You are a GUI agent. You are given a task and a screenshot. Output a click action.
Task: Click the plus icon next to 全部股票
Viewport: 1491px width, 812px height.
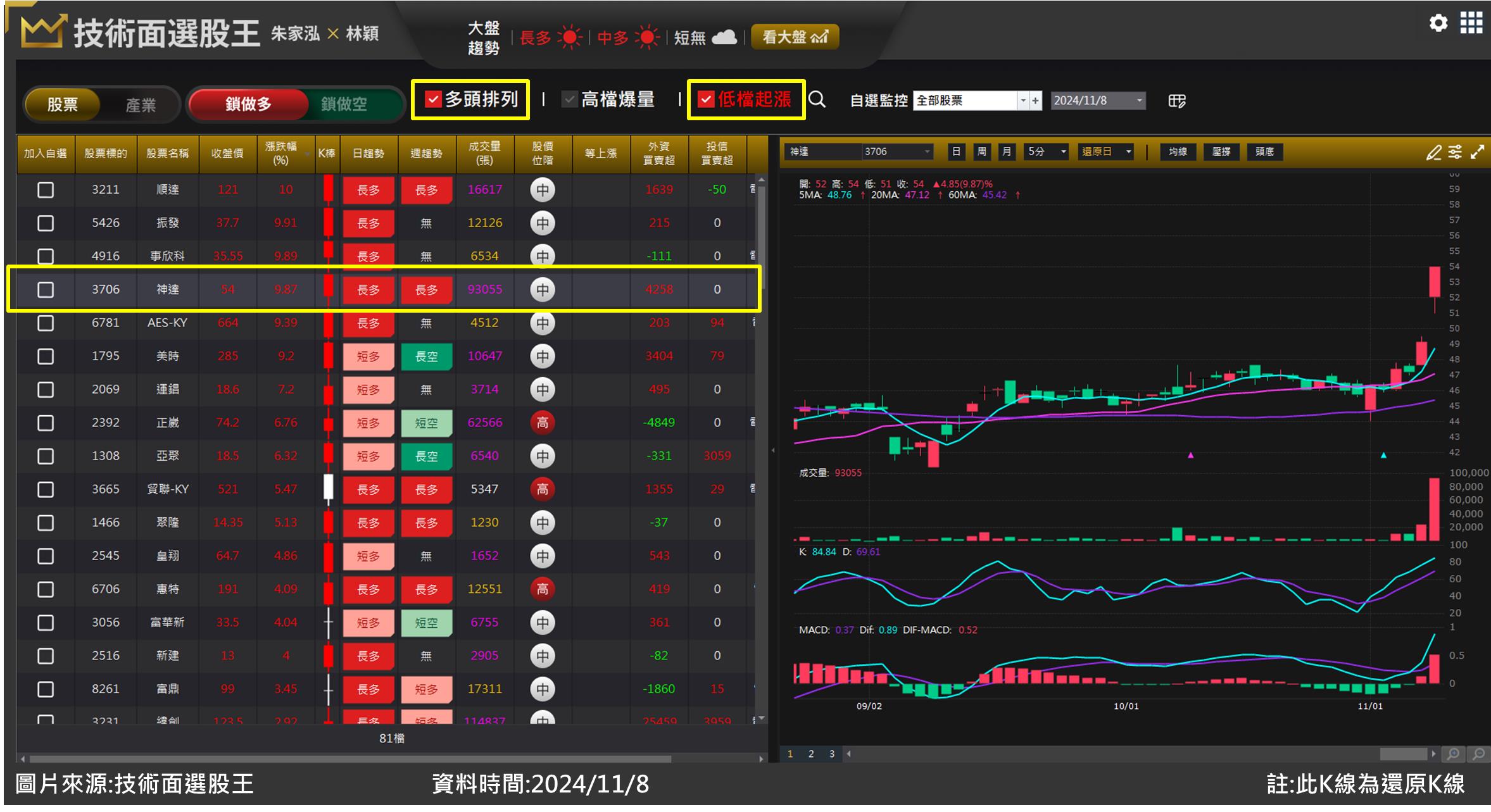(x=1036, y=101)
